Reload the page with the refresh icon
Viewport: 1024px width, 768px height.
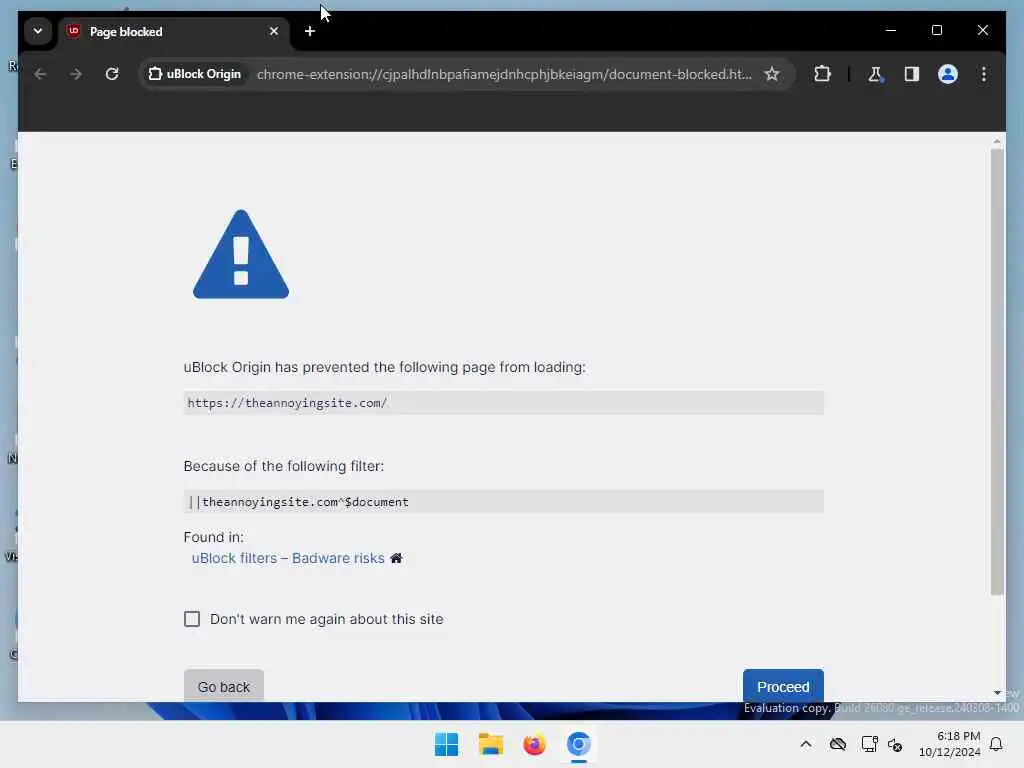(x=112, y=74)
